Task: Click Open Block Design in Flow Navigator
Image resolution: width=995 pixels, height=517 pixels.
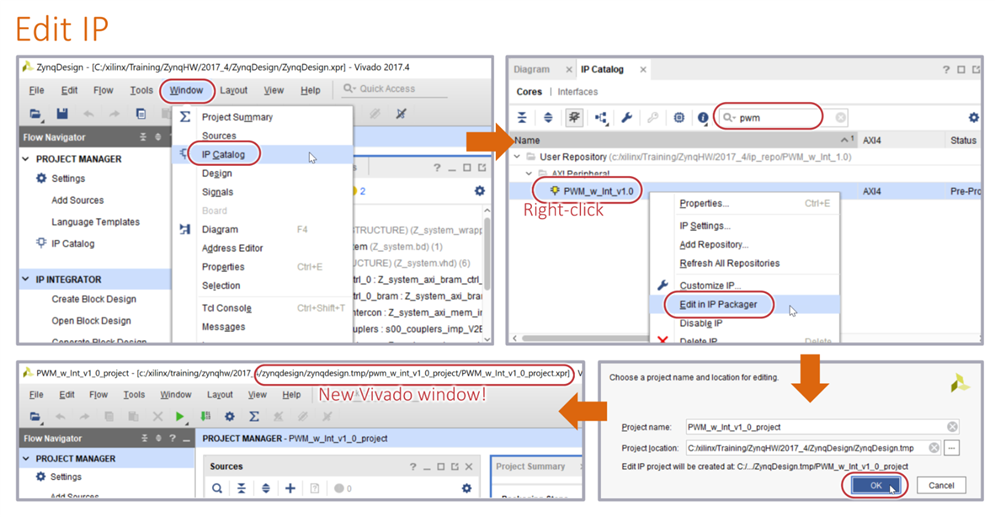Action: [x=91, y=321]
